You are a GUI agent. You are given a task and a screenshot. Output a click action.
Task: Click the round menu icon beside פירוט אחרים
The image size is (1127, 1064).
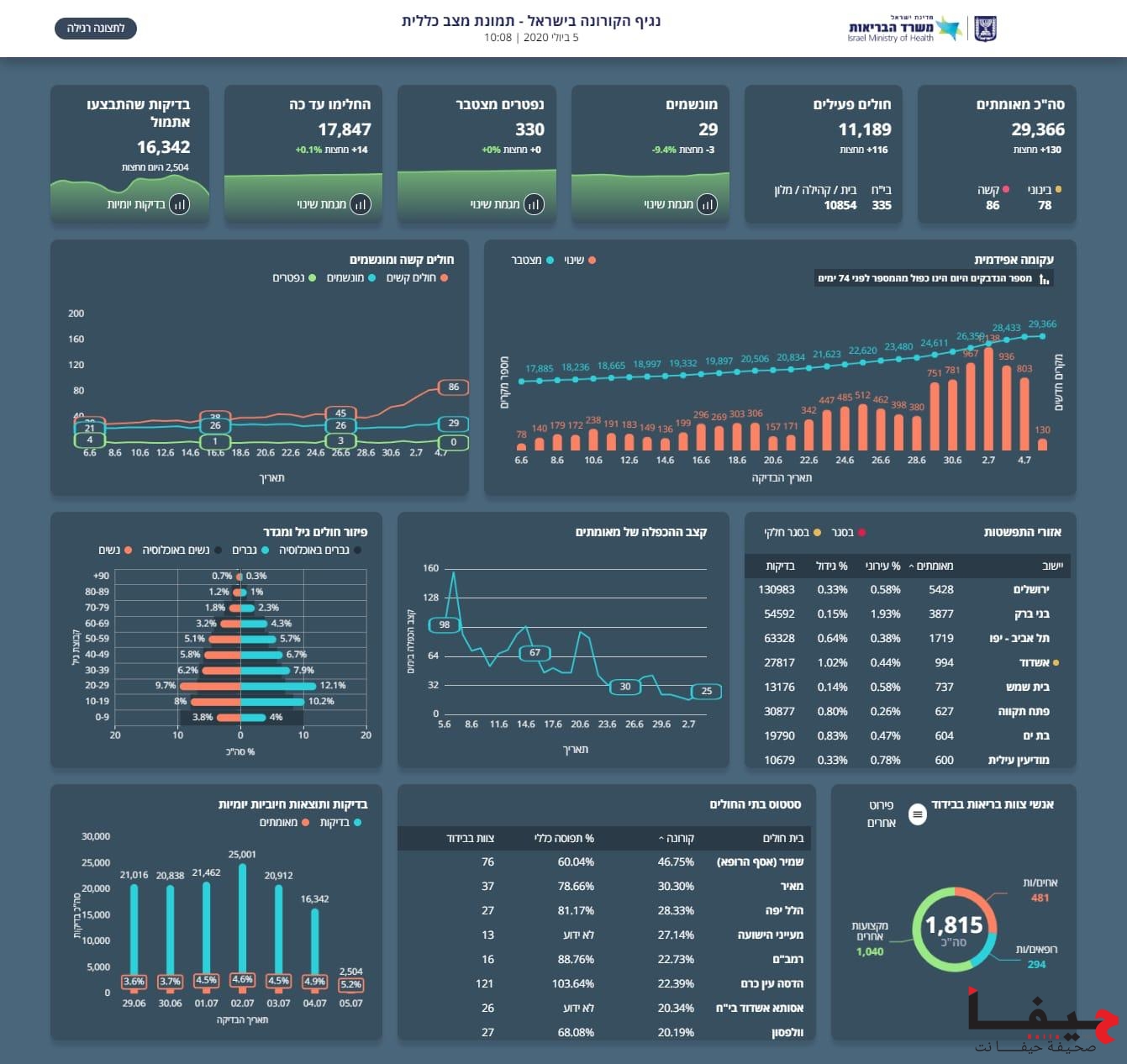click(x=918, y=814)
